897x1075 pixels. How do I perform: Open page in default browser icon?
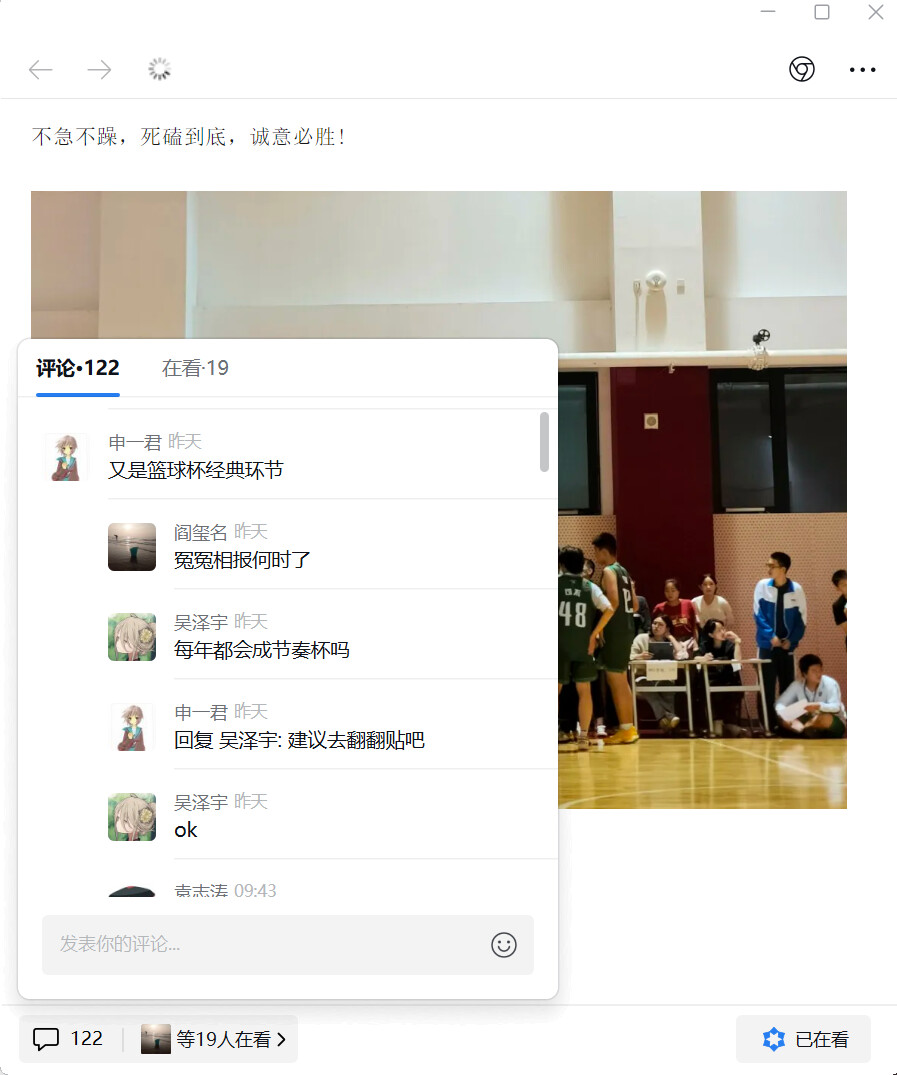point(802,69)
